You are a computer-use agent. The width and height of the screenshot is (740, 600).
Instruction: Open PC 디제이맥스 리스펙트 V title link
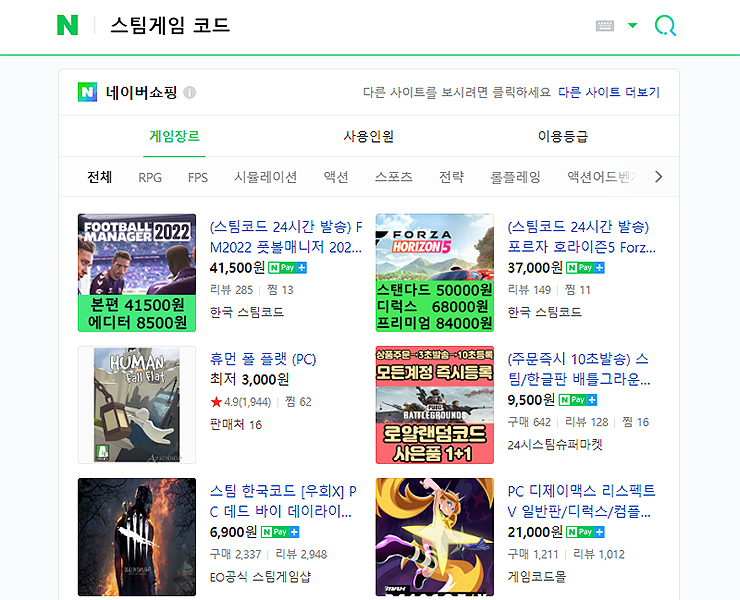tap(581, 501)
